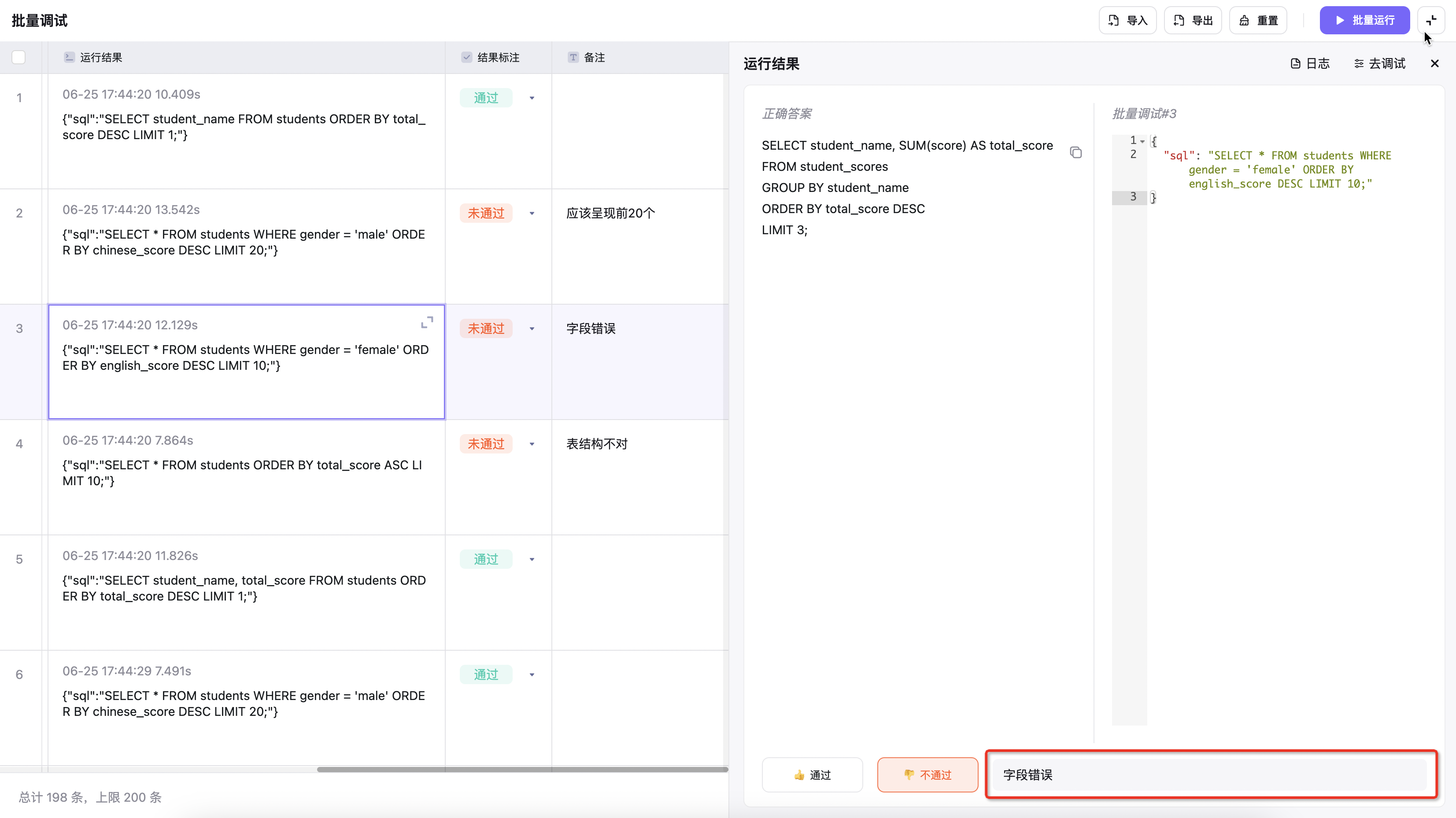This screenshot has width=1456, height=818.
Task: Click the JSON sql code text in editor
Action: tap(1277, 169)
